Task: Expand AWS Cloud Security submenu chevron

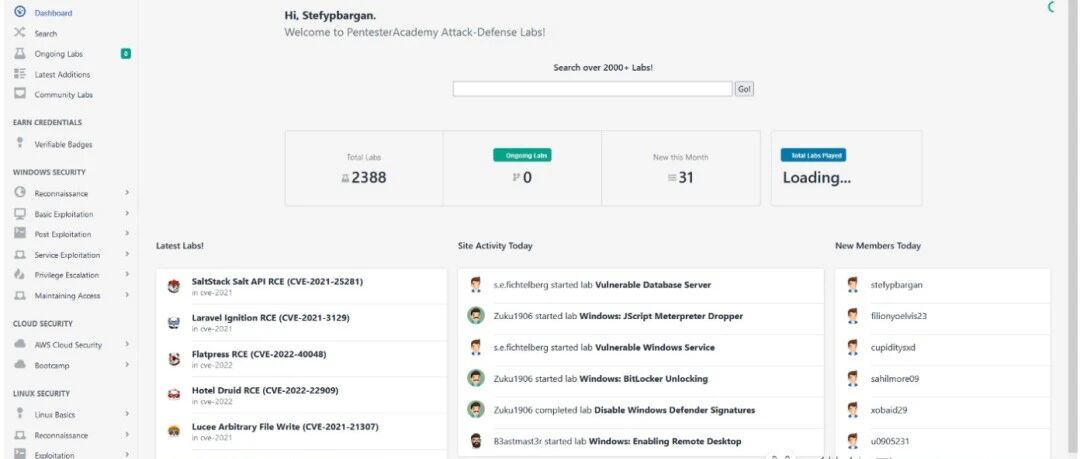Action: pyautogui.click(x=127, y=344)
